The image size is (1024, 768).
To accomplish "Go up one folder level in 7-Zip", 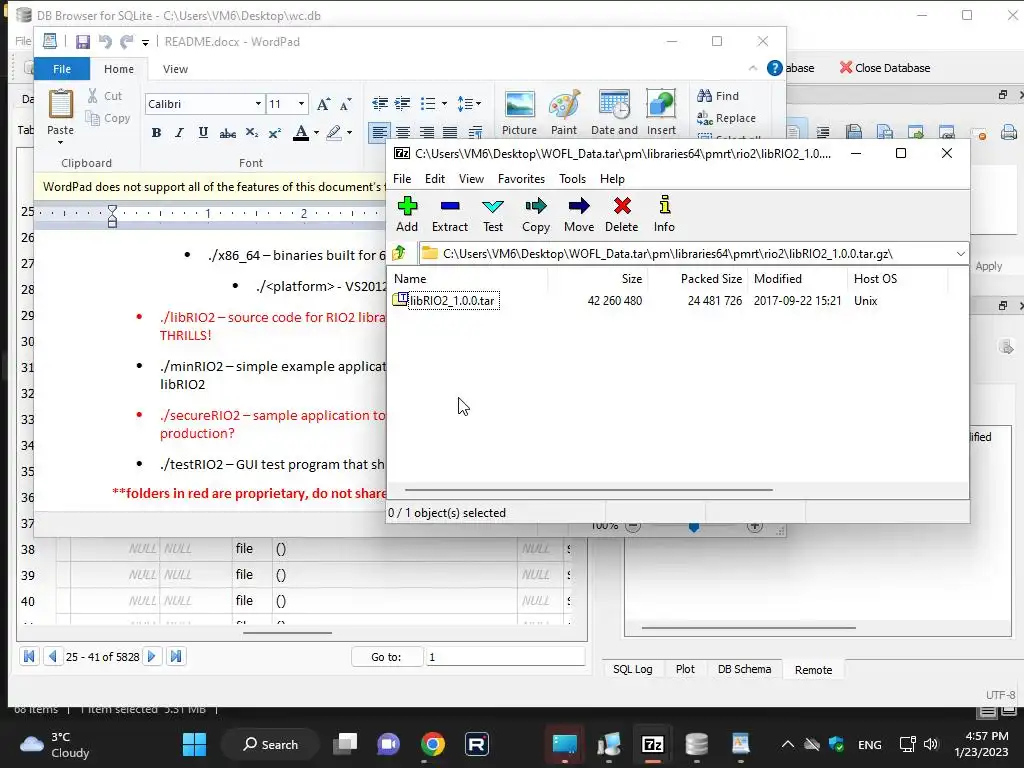I will click(x=399, y=253).
